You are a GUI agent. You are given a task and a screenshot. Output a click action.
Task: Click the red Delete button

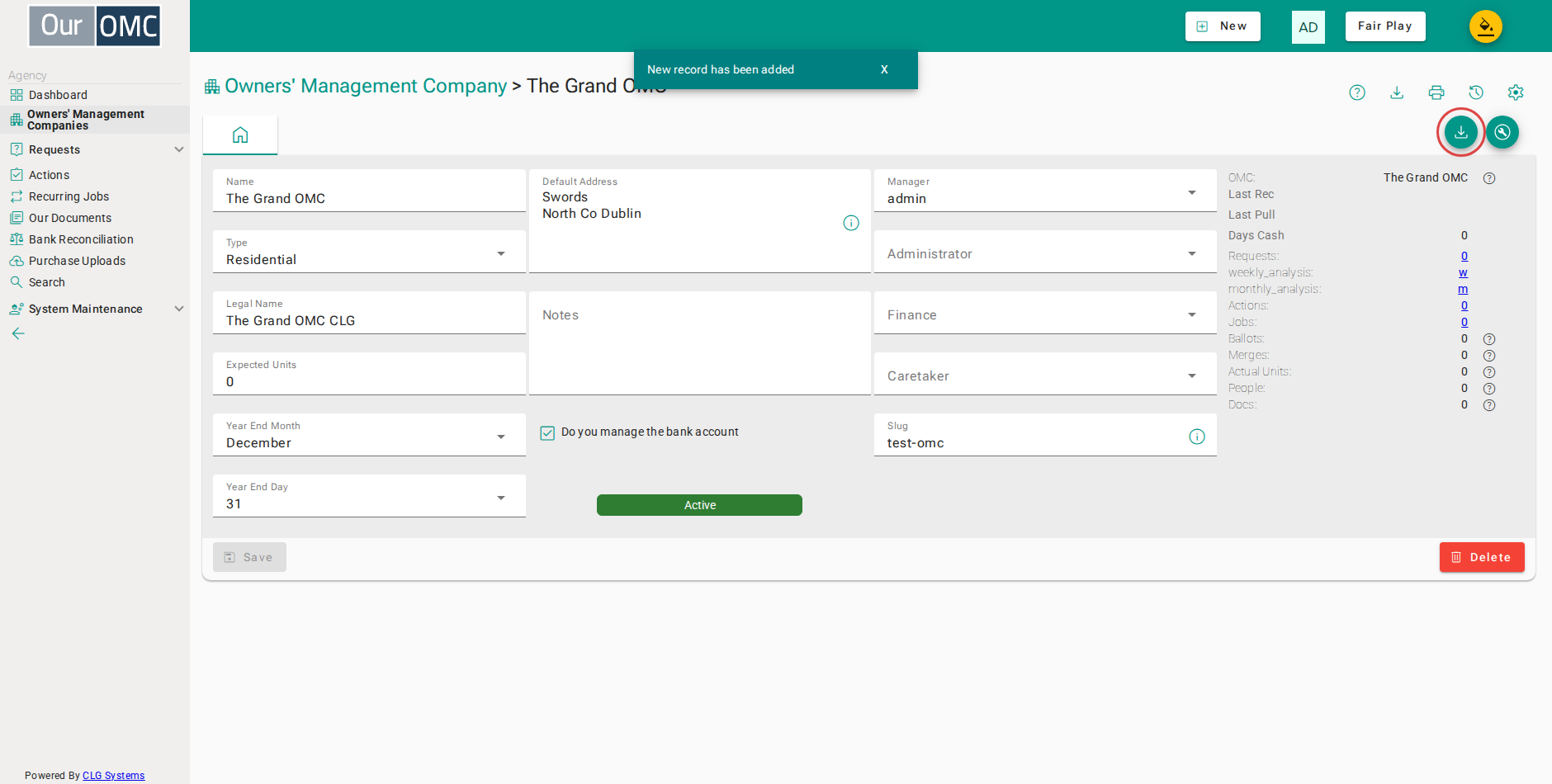[1482, 557]
